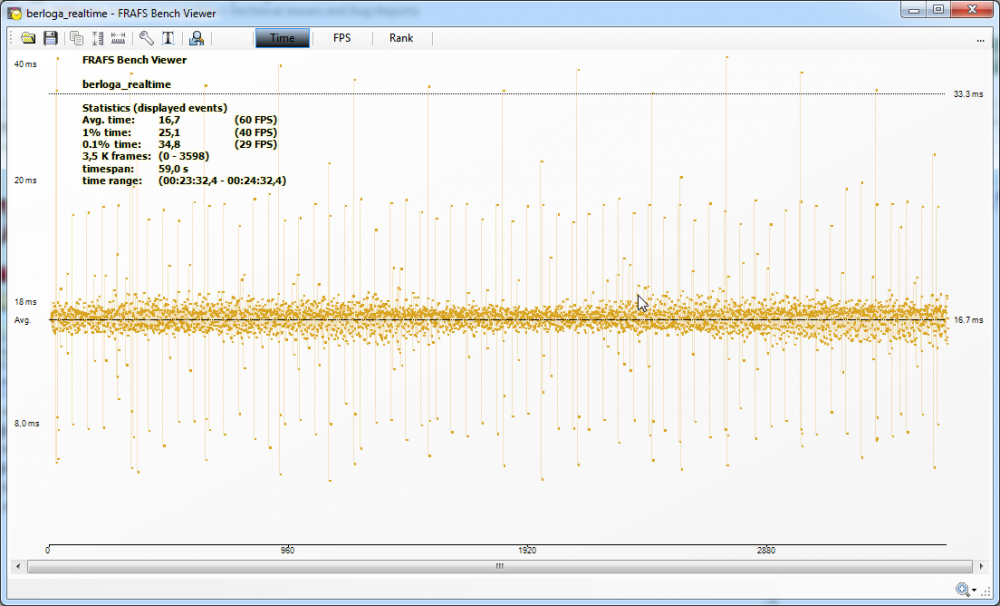This screenshot has width=1000, height=606.
Task: Click the text 'T' font icon
Action: click(x=167, y=38)
